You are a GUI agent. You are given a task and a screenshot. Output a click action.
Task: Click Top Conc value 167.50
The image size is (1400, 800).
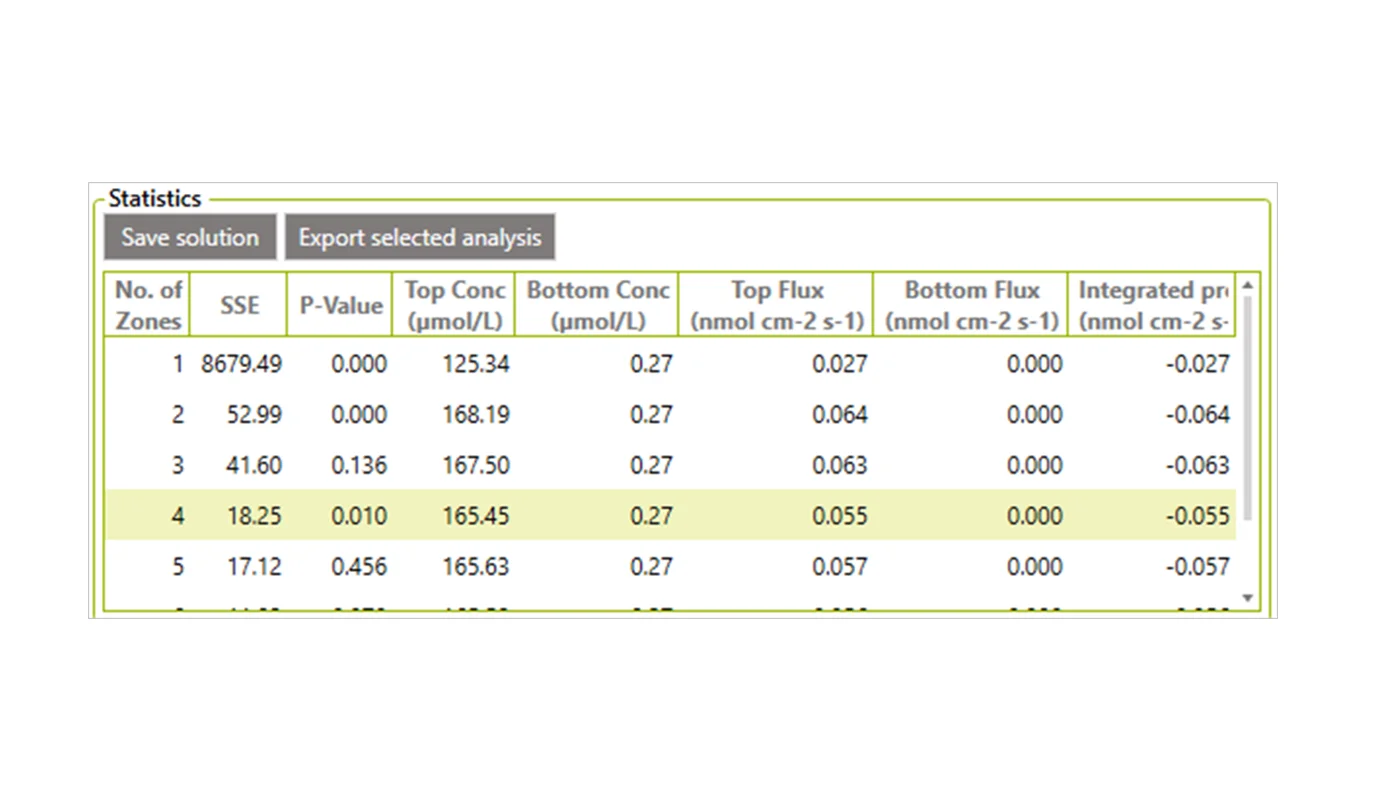click(x=476, y=465)
